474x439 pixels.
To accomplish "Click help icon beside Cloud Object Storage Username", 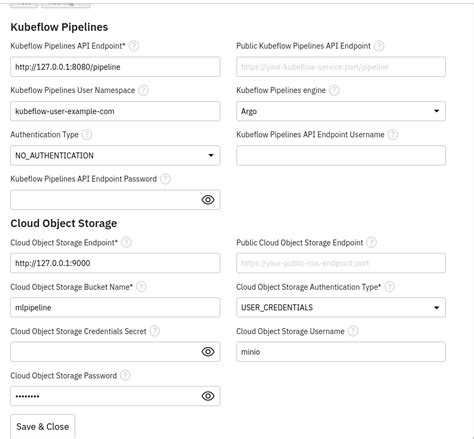I will 353,331.
